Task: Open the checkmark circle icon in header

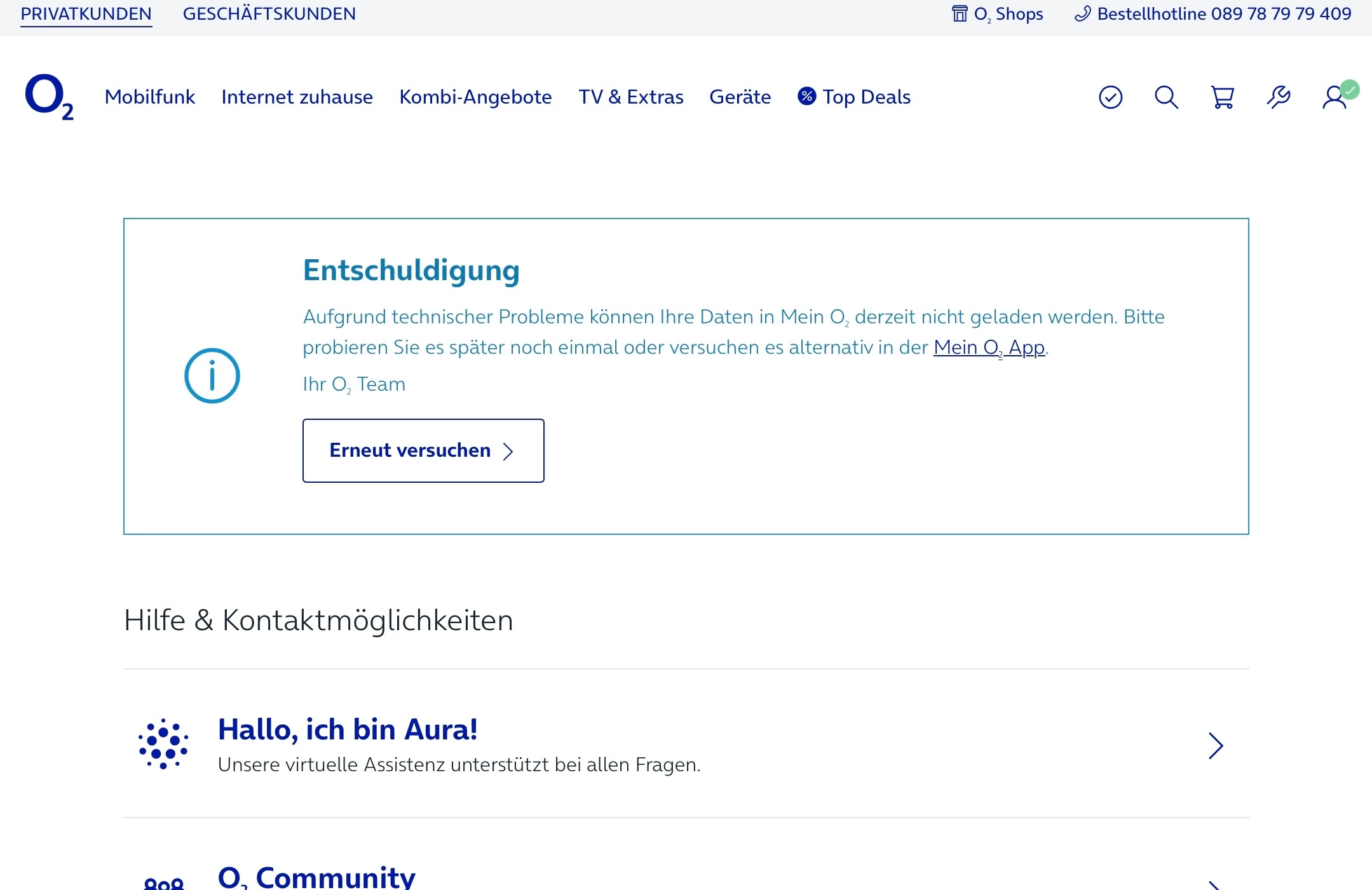Action: click(x=1110, y=97)
